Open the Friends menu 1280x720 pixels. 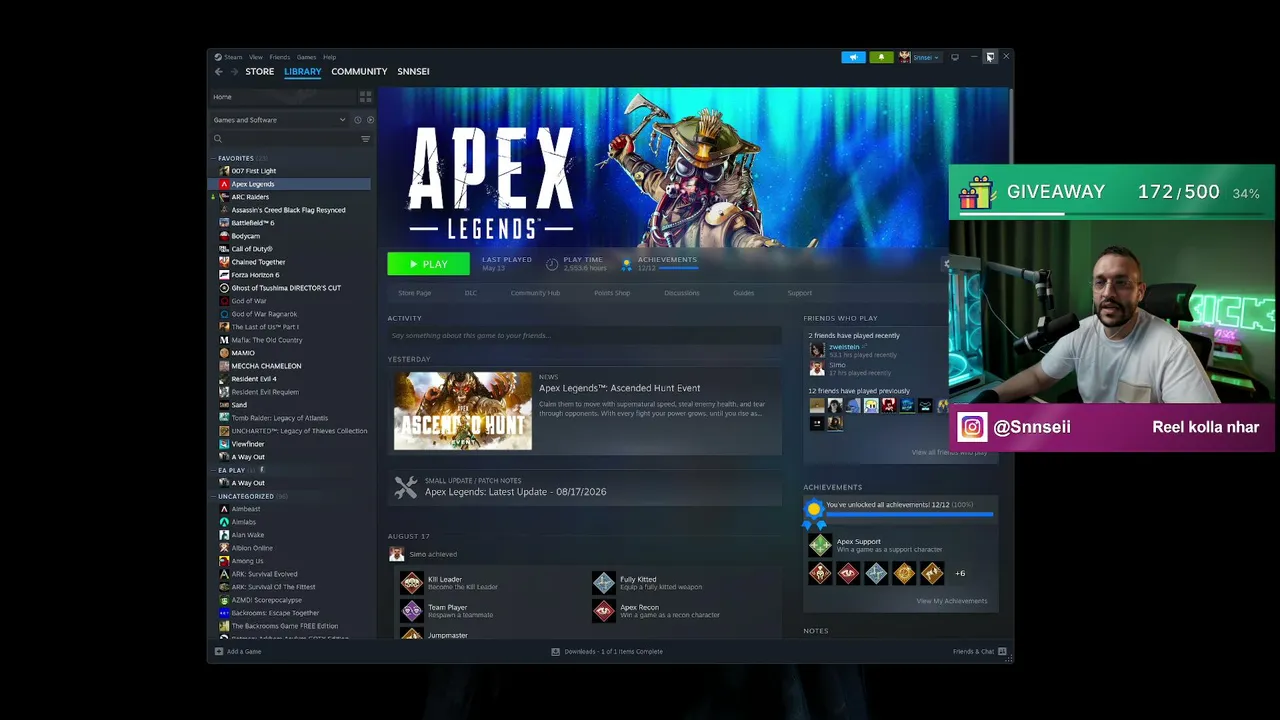point(280,57)
